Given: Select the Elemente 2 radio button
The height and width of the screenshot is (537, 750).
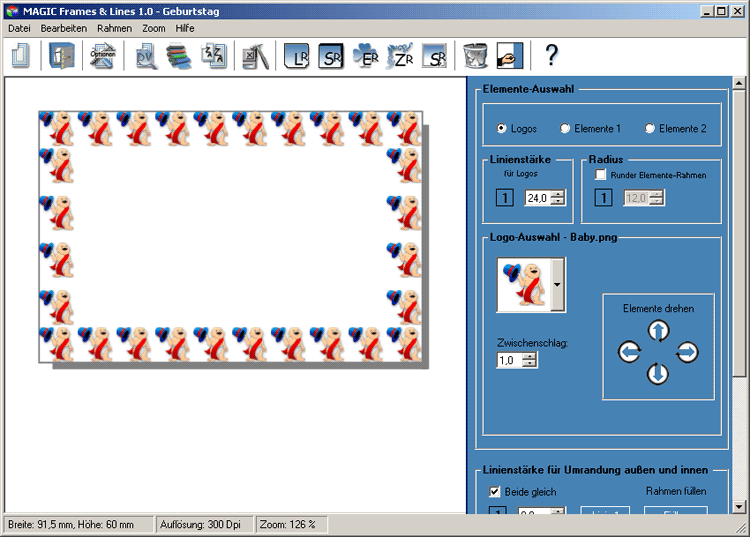Looking at the screenshot, I should 650,129.
